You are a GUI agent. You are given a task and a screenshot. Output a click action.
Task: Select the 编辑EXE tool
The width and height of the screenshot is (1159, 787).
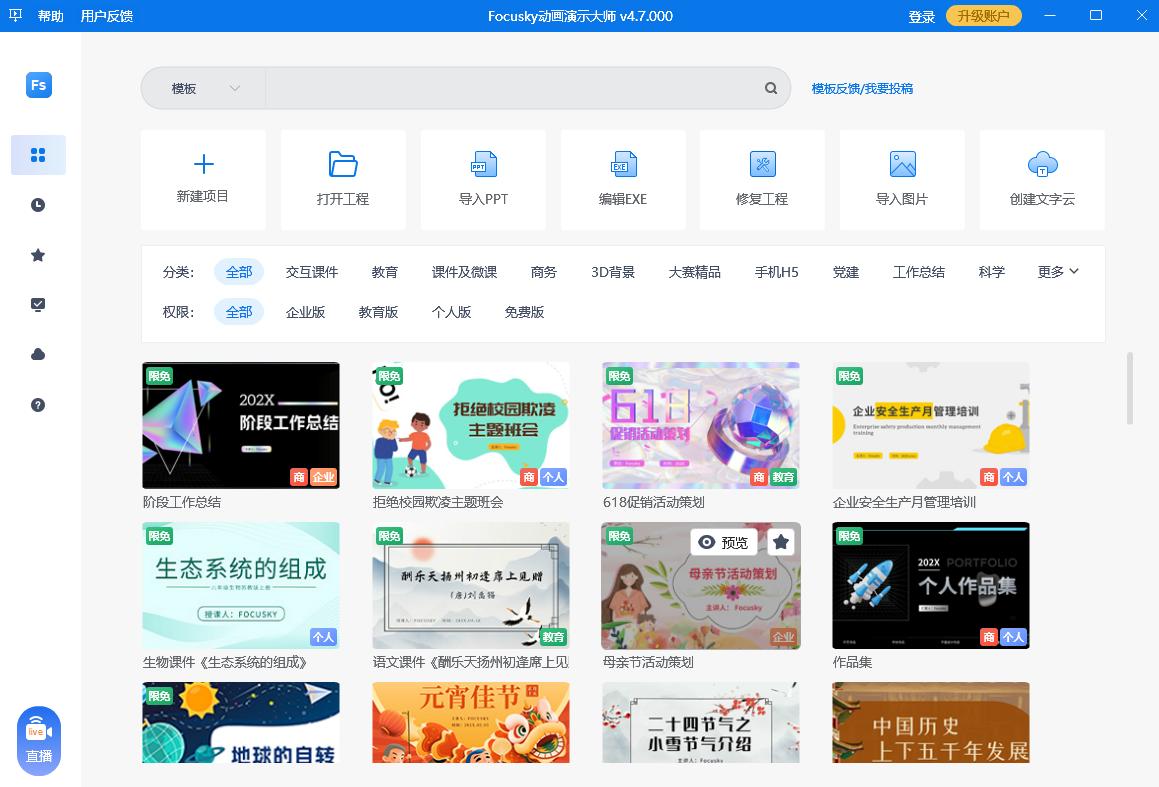point(623,180)
